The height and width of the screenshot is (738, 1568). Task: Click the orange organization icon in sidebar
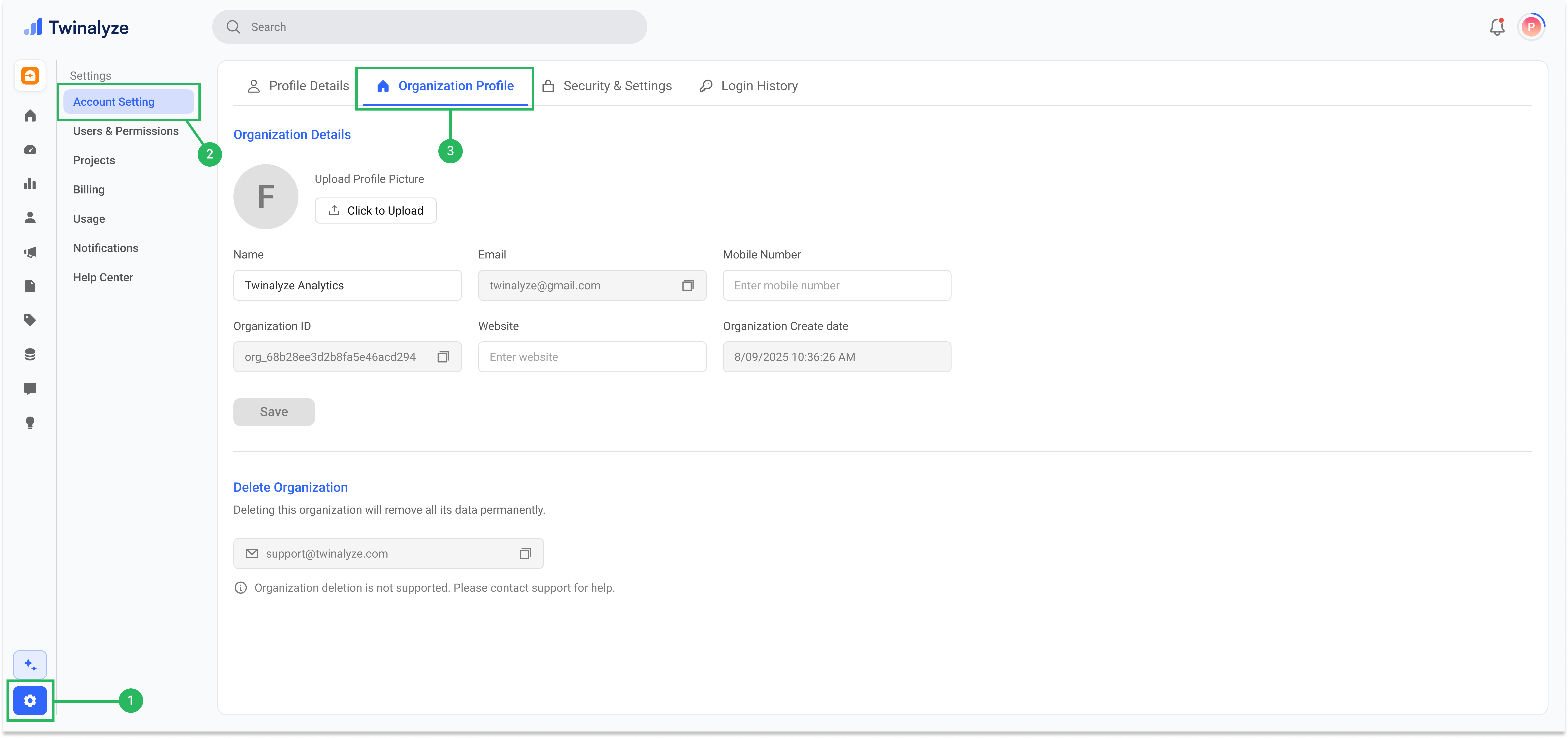(x=30, y=76)
